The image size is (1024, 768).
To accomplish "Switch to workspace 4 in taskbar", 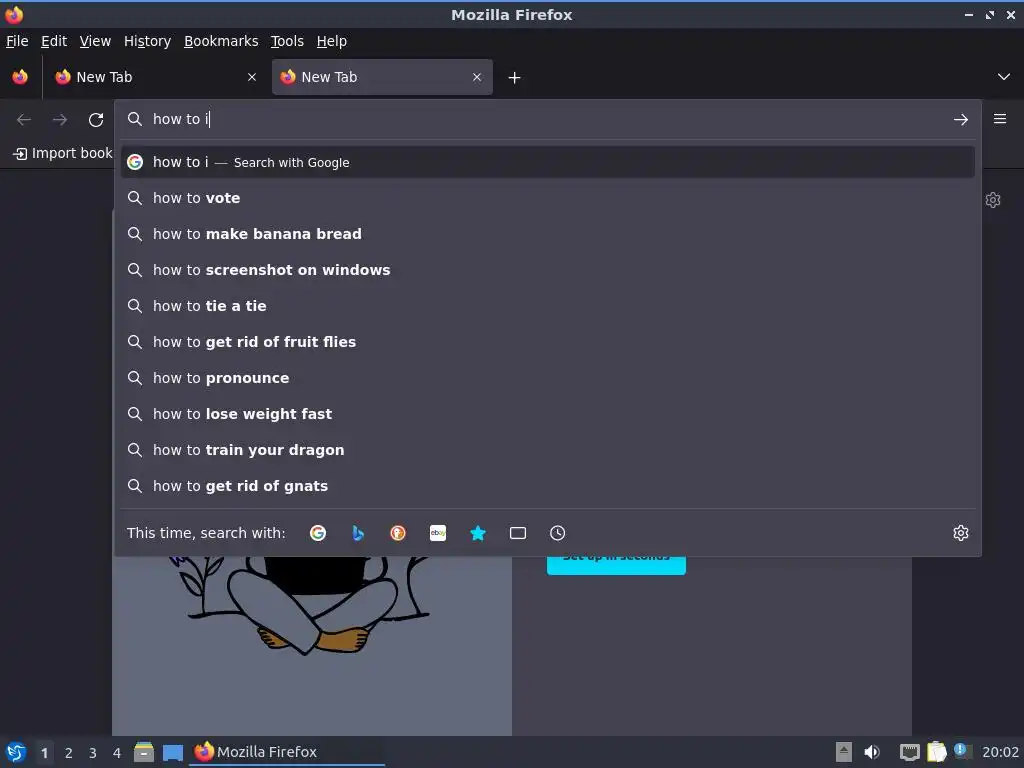I will point(117,753).
